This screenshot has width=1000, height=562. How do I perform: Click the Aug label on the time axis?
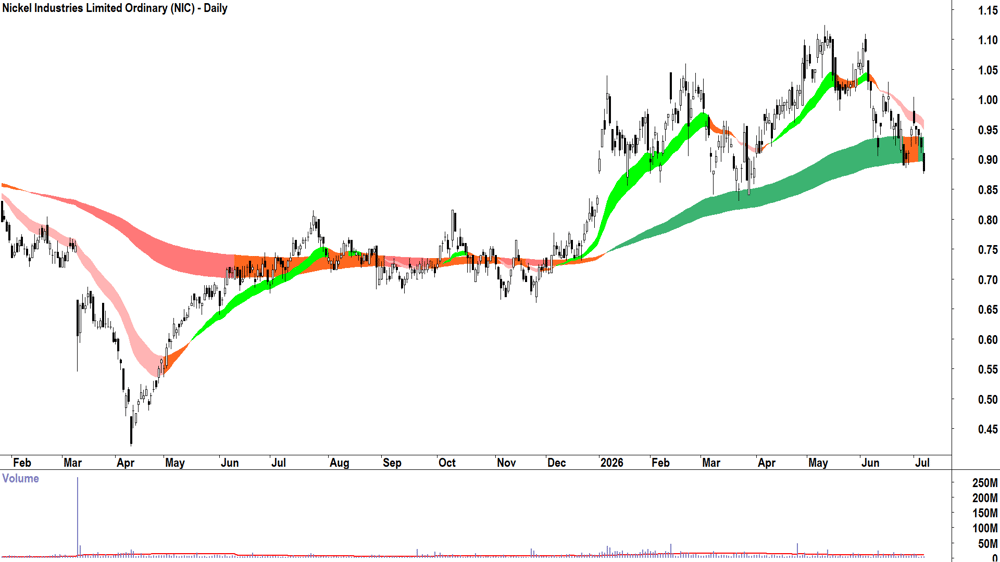(339, 462)
